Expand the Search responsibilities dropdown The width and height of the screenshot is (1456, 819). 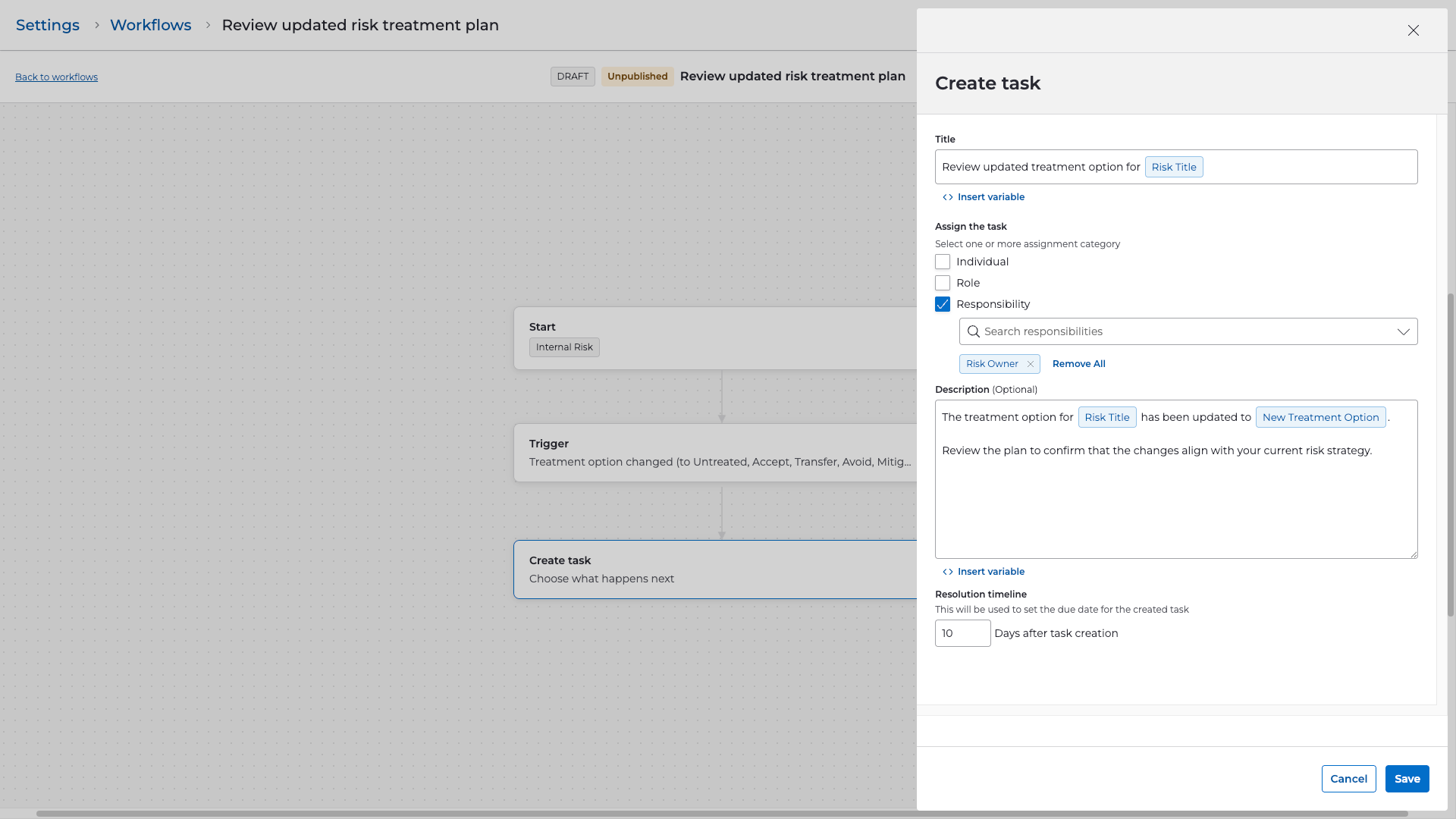1403,331
